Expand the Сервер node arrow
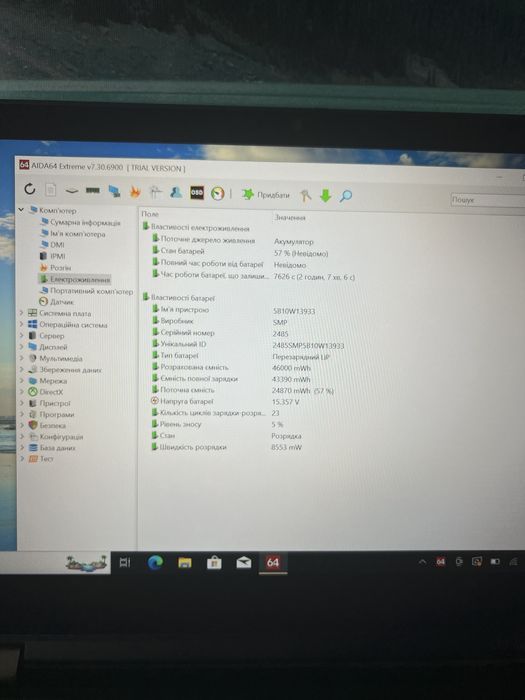525x700 pixels. coord(21,335)
